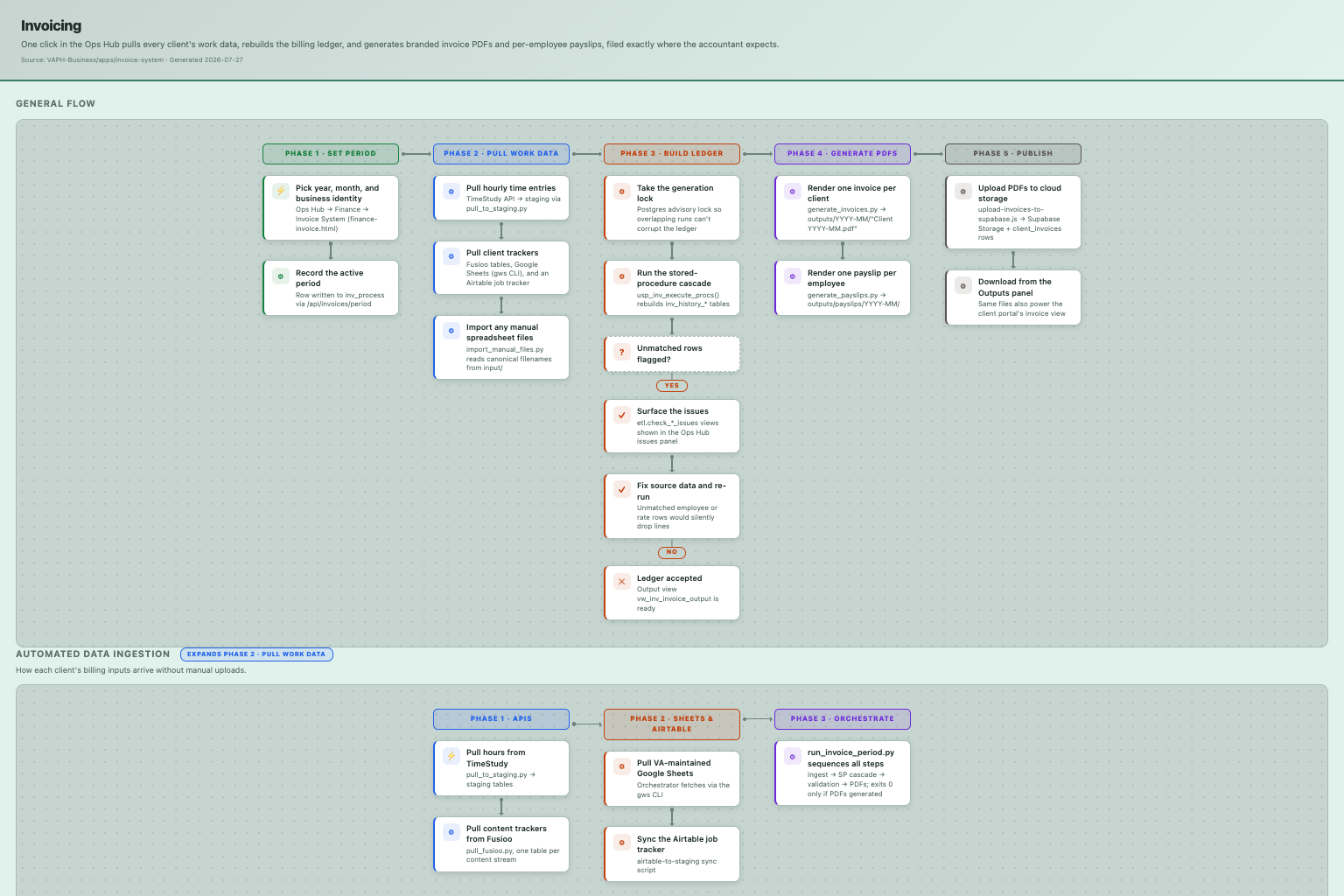
Task: Click the Source: VAPH-Business/apps/invoice-system line
Action: (x=132, y=59)
